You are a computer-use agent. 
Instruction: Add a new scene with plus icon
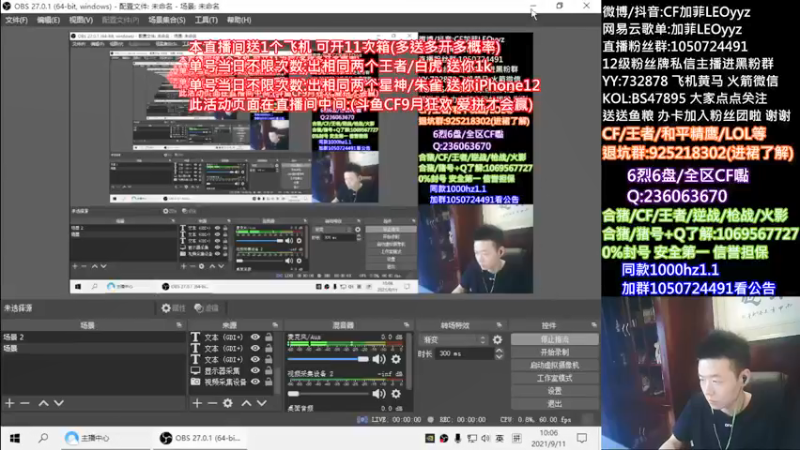(x=10, y=403)
